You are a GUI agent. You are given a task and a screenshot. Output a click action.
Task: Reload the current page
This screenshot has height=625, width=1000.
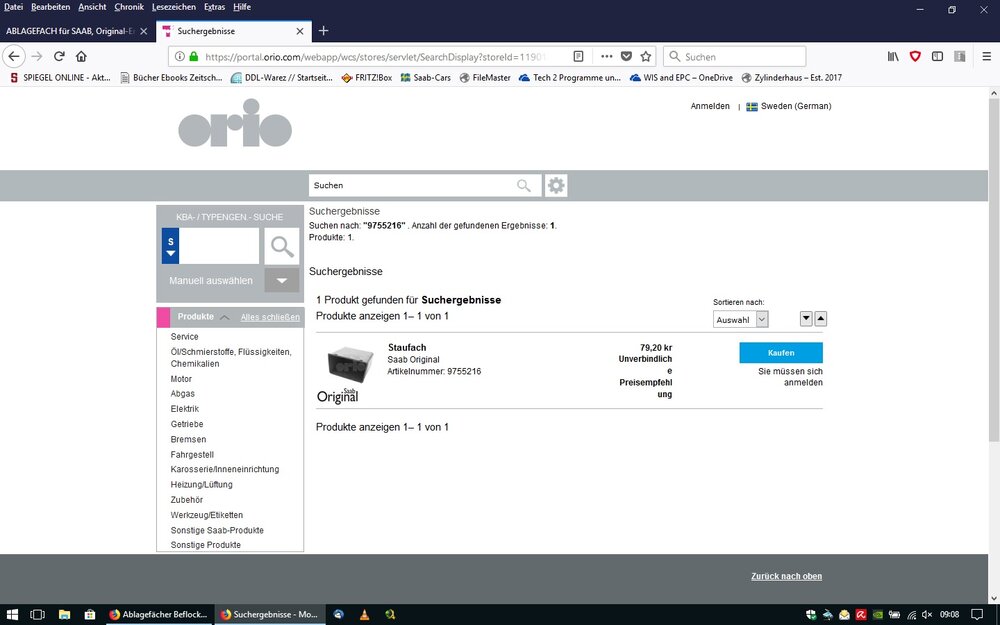[x=59, y=56]
